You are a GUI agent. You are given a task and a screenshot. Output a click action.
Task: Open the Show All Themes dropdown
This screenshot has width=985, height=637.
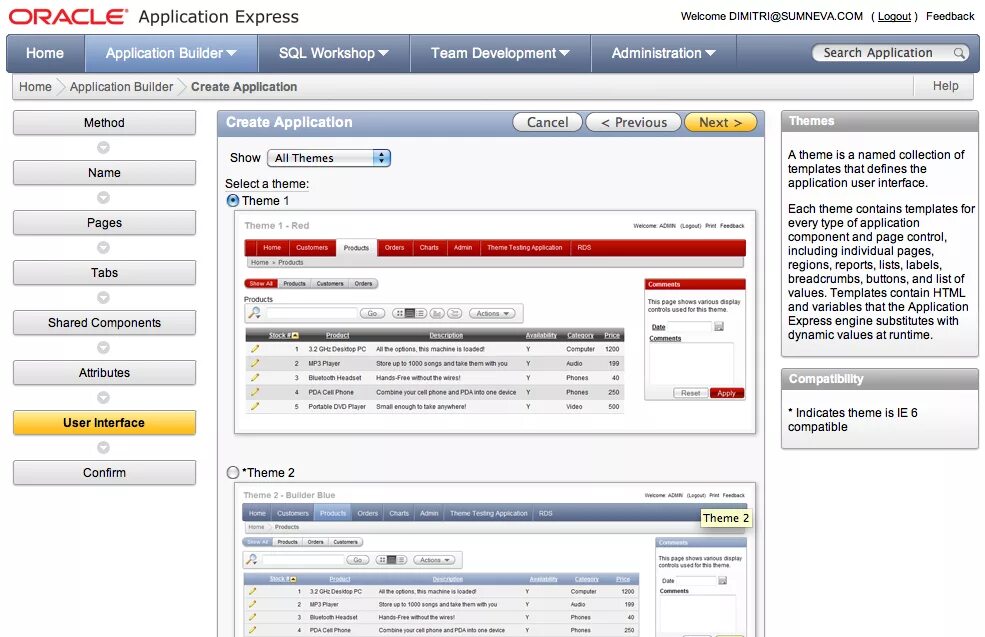pos(329,158)
